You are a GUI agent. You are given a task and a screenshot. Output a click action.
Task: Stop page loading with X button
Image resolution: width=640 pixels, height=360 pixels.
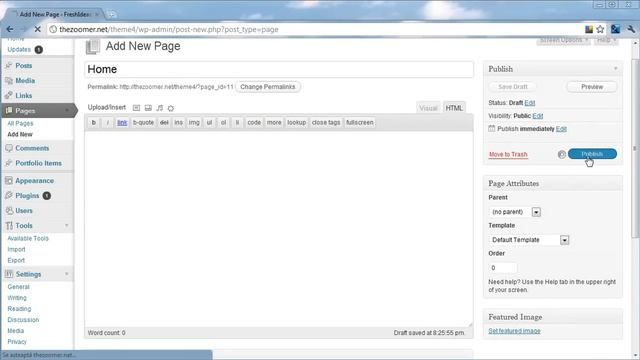click(x=37, y=29)
